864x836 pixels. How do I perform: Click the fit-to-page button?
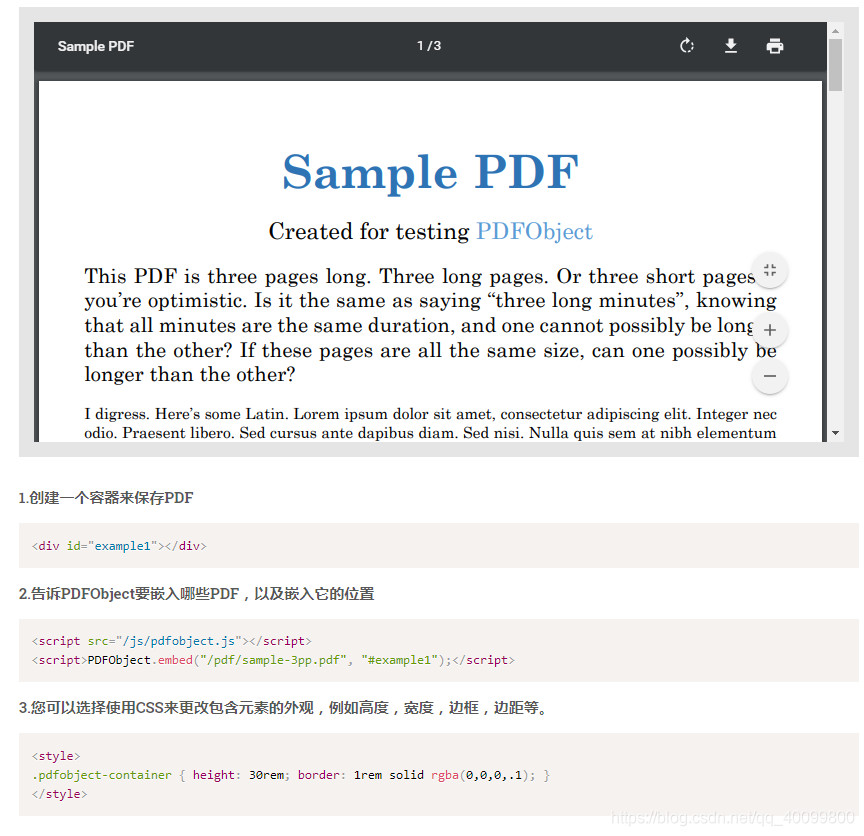pos(770,270)
